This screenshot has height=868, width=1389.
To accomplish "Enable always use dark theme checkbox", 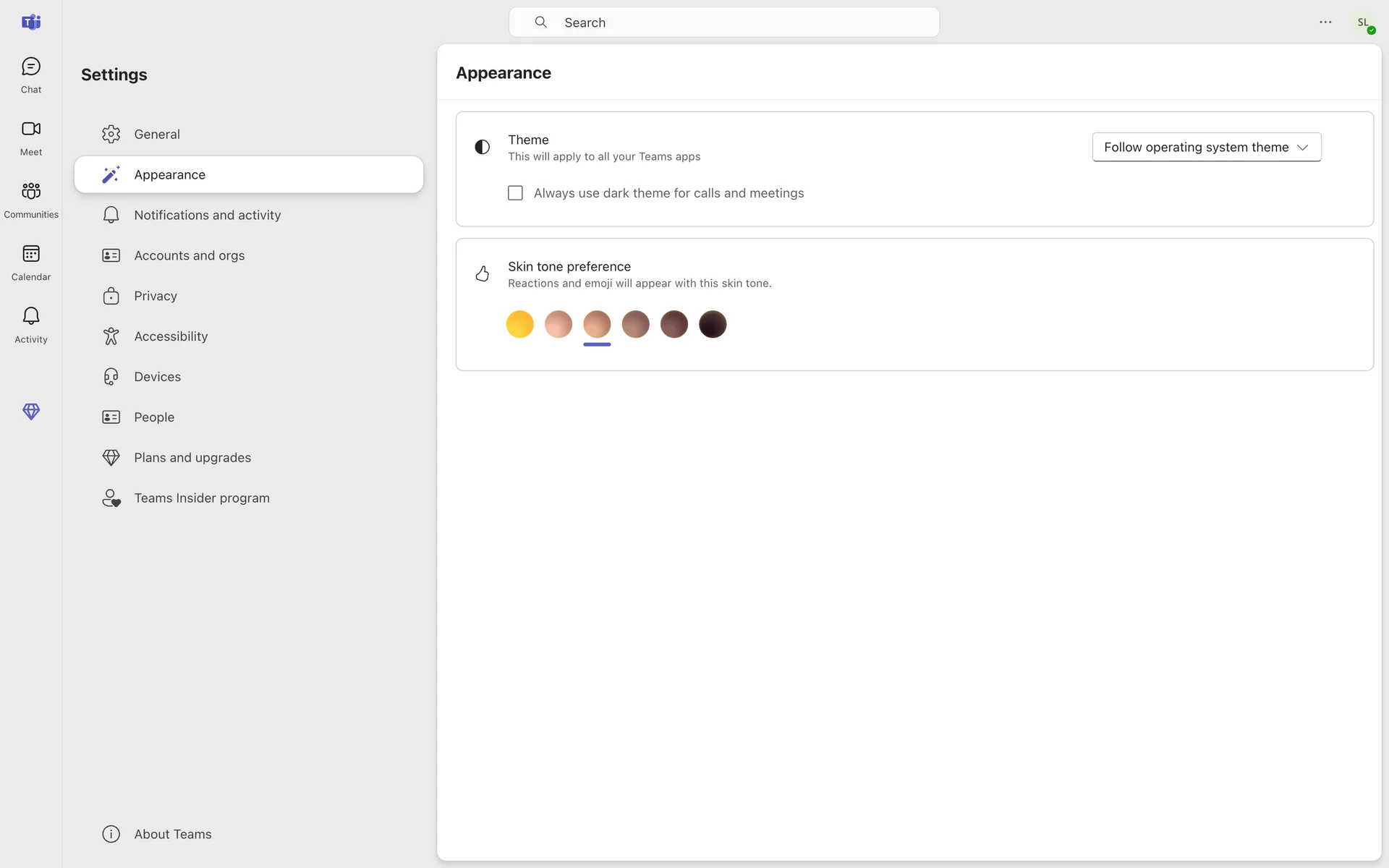I will pyautogui.click(x=515, y=193).
